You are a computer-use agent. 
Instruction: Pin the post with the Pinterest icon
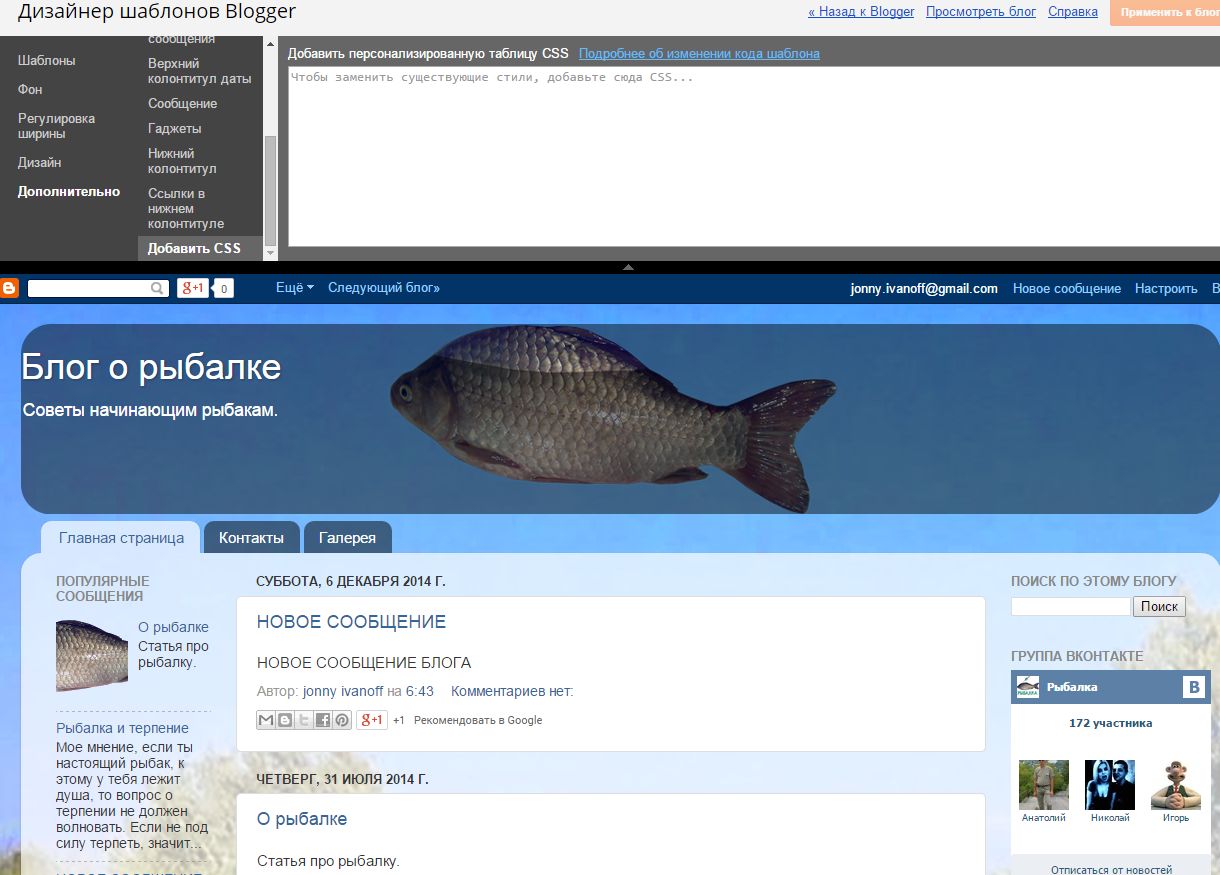click(342, 720)
